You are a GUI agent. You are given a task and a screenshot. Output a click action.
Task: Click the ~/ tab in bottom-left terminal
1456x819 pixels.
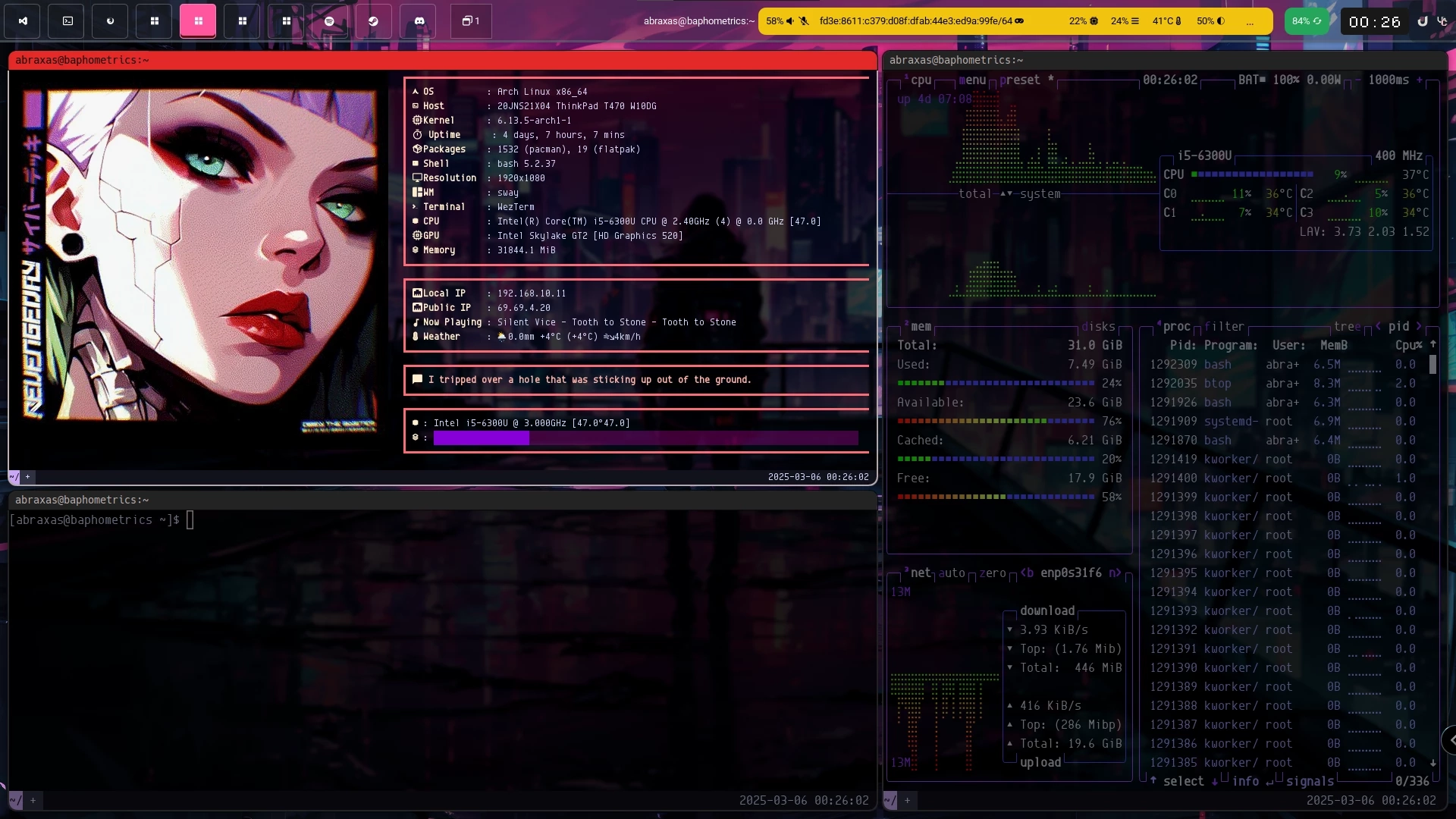click(15, 800)
